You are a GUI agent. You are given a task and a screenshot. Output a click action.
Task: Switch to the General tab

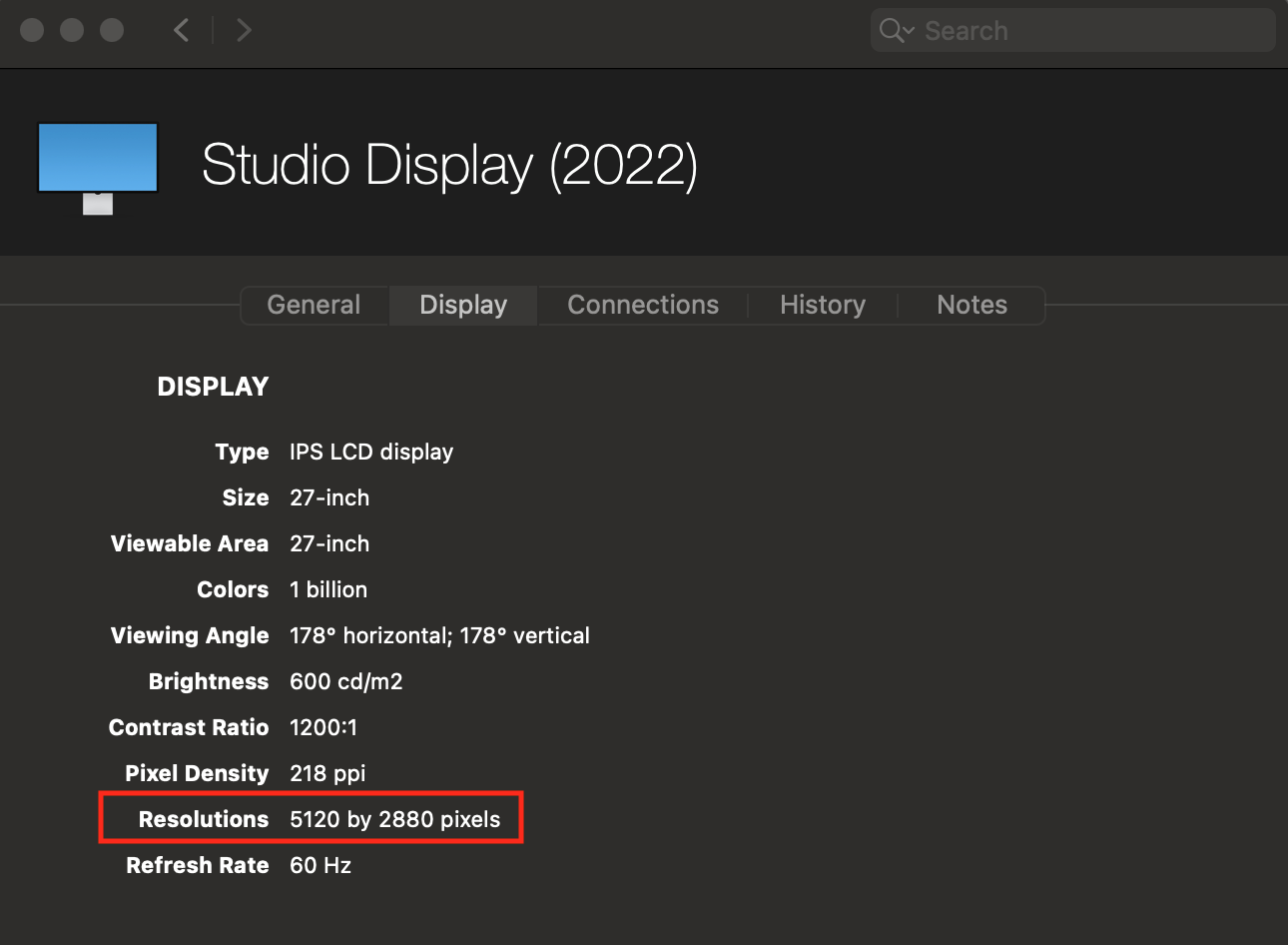(314, 305)
